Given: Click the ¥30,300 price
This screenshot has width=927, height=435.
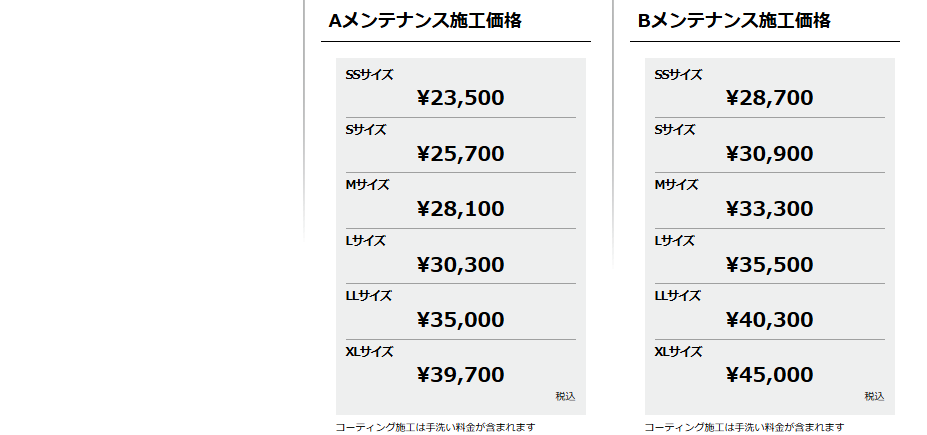Looking at the screenshot, I should coord(460,265).
